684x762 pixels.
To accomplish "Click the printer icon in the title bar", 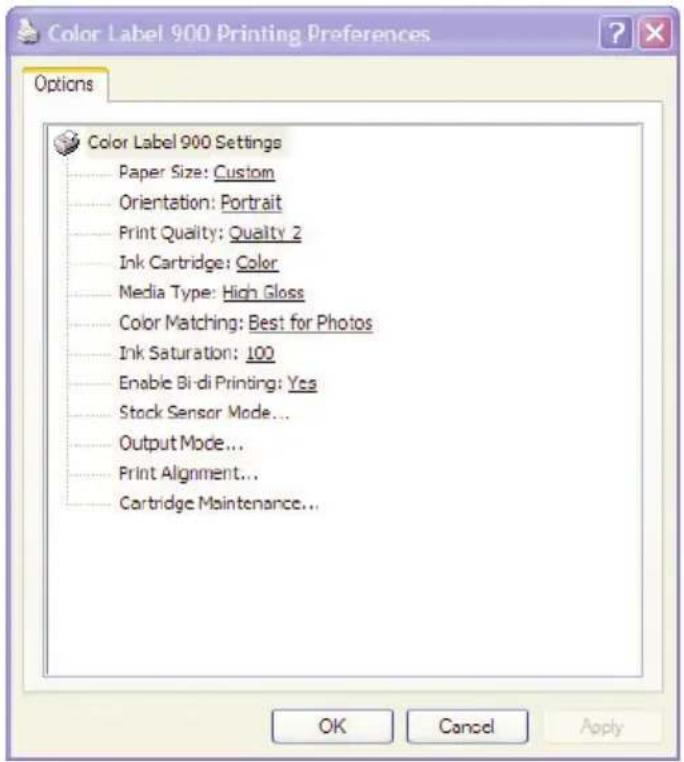I will (x=28, y=31).
